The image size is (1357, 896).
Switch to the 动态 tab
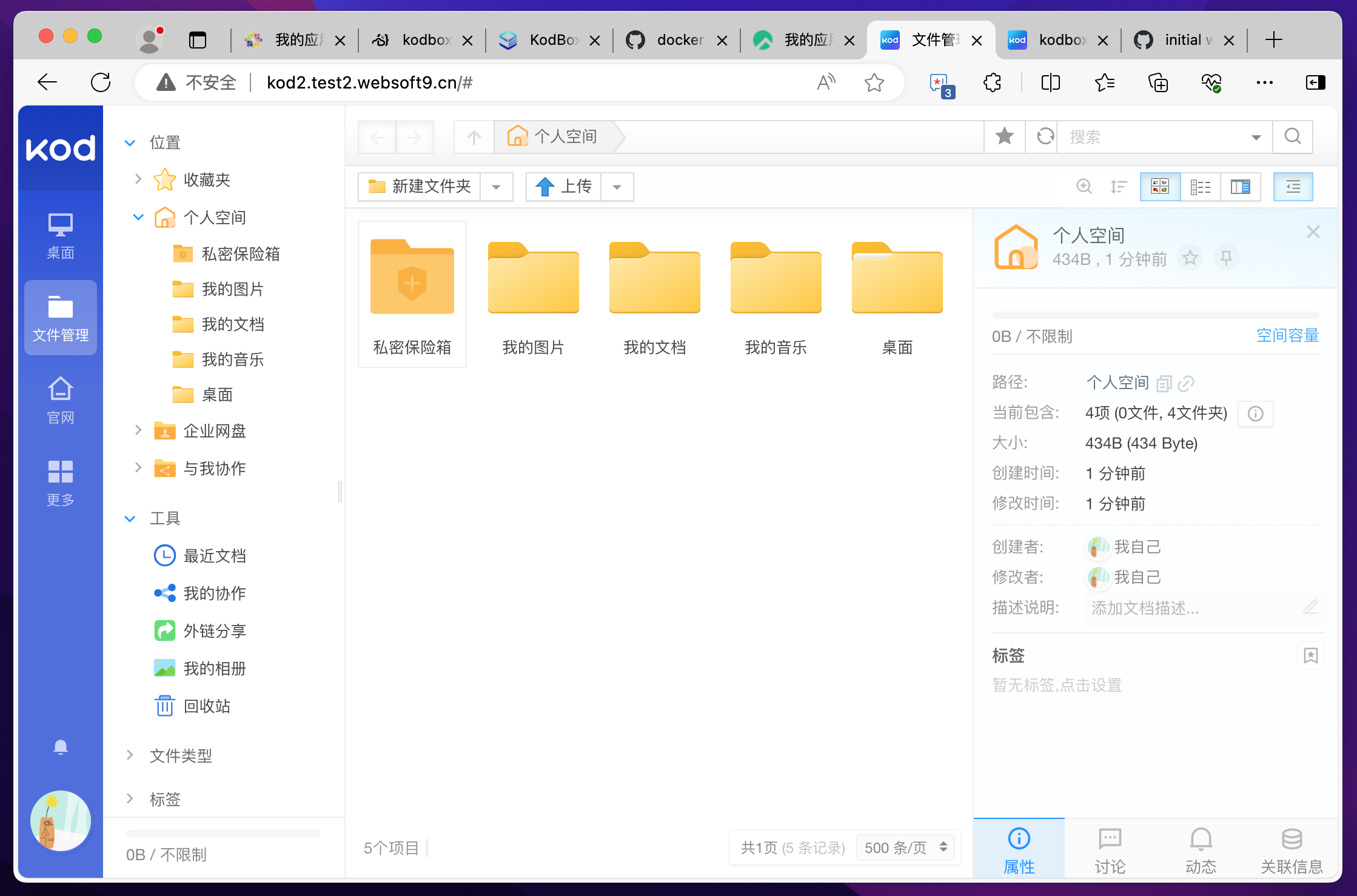1201,850
